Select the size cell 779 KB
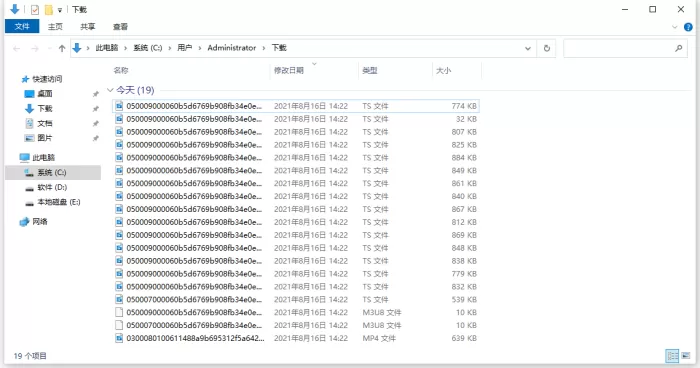Screen dimensions: 700x368 (464, 274)
